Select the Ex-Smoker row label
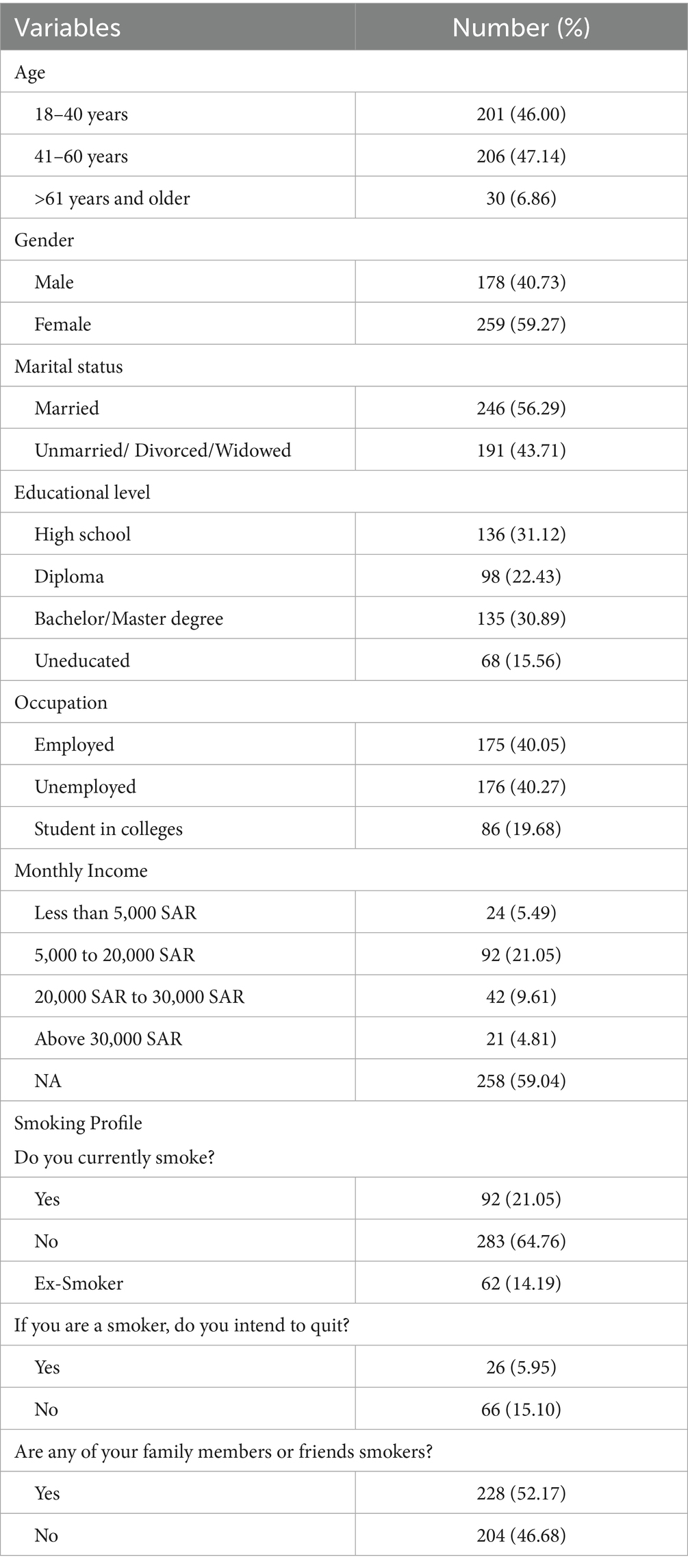The height and width of the screenshot is (1568, 688). click(79, 1283)
